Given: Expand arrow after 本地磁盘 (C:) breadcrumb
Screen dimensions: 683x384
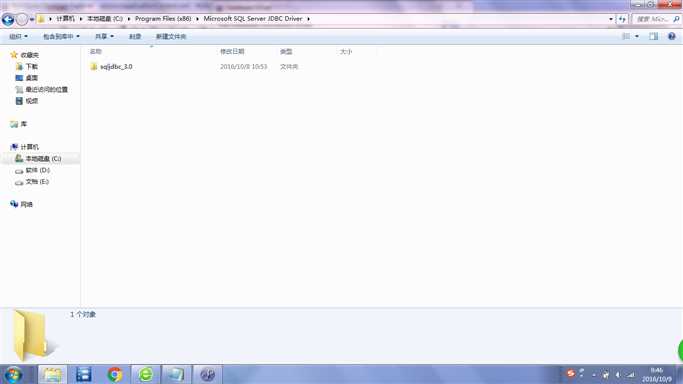Looking at the screenshot, I should (x=129, y=19).
